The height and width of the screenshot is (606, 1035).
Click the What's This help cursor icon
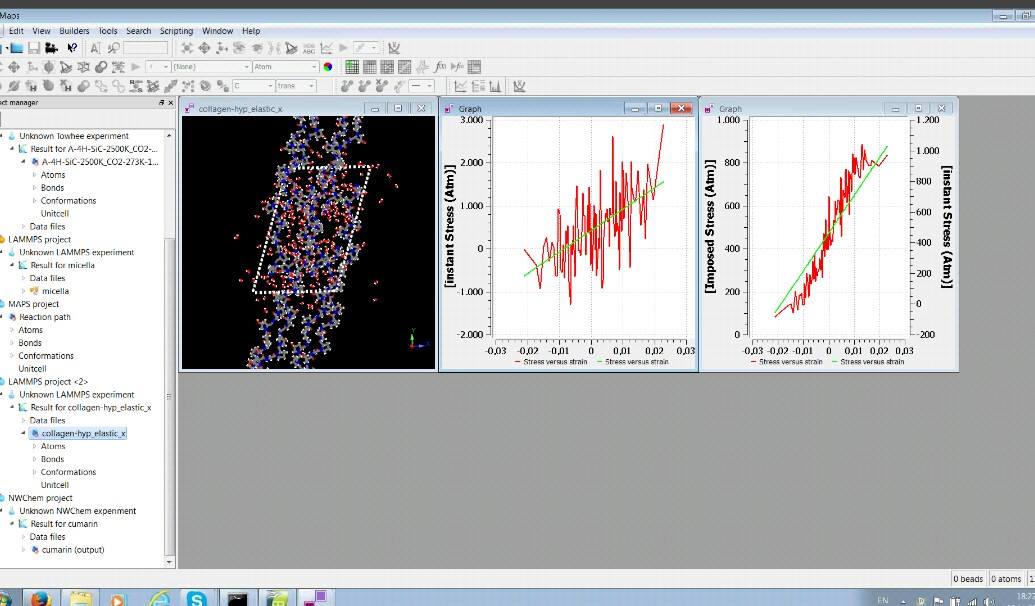[72, 48]
